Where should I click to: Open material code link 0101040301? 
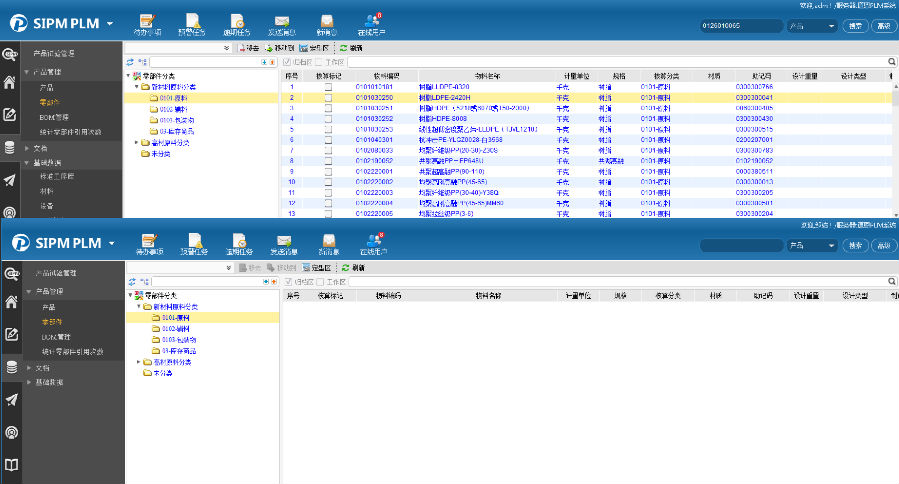coord(373,139)
